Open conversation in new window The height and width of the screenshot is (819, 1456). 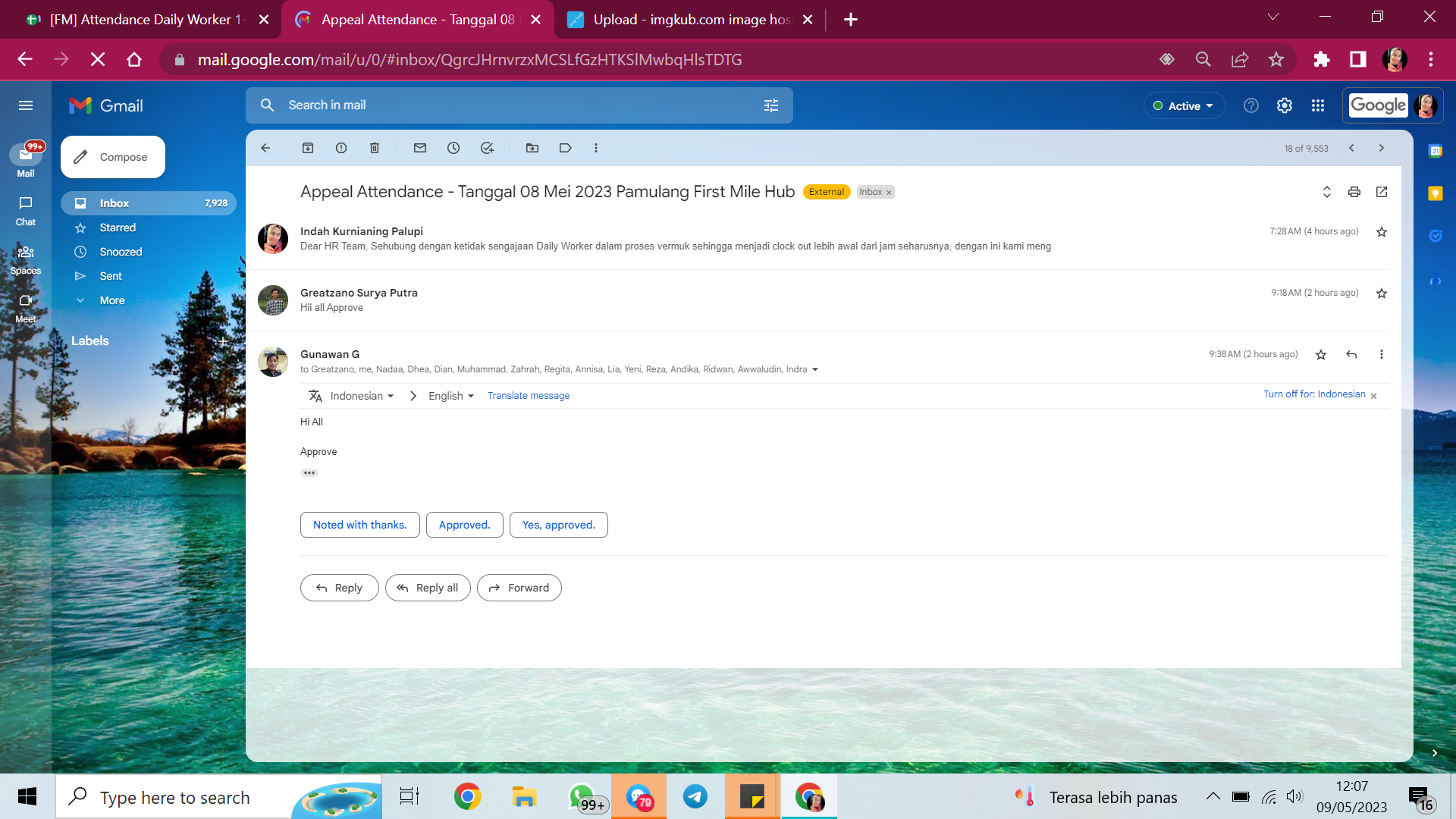[x=1382, y=192]
